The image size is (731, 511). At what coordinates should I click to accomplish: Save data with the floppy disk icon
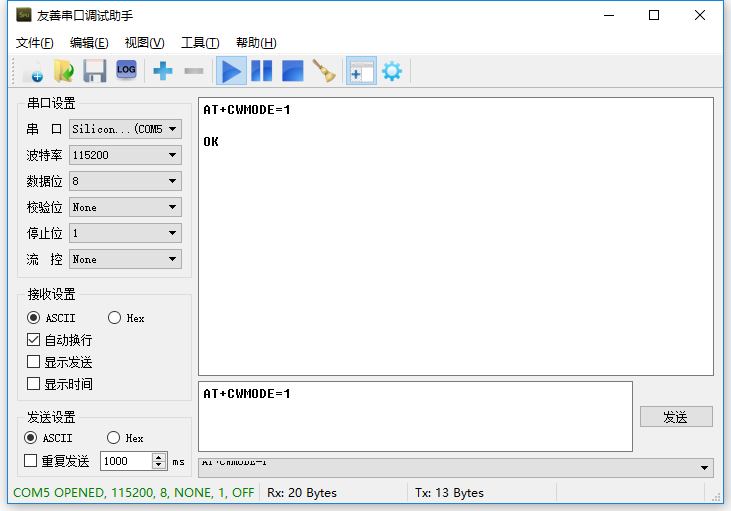[95, 71]
